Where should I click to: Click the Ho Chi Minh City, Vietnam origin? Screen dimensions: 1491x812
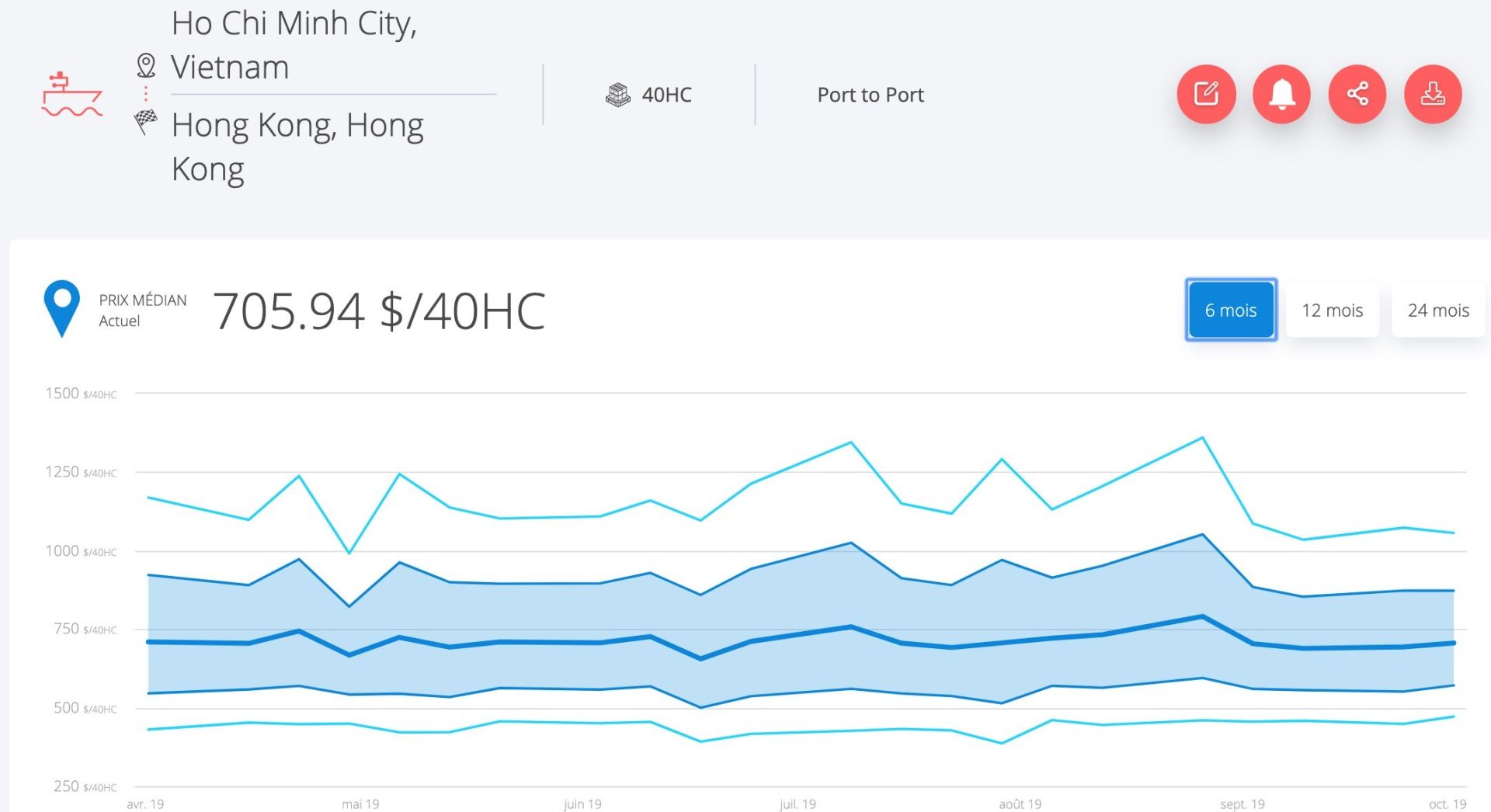[294, 45]
